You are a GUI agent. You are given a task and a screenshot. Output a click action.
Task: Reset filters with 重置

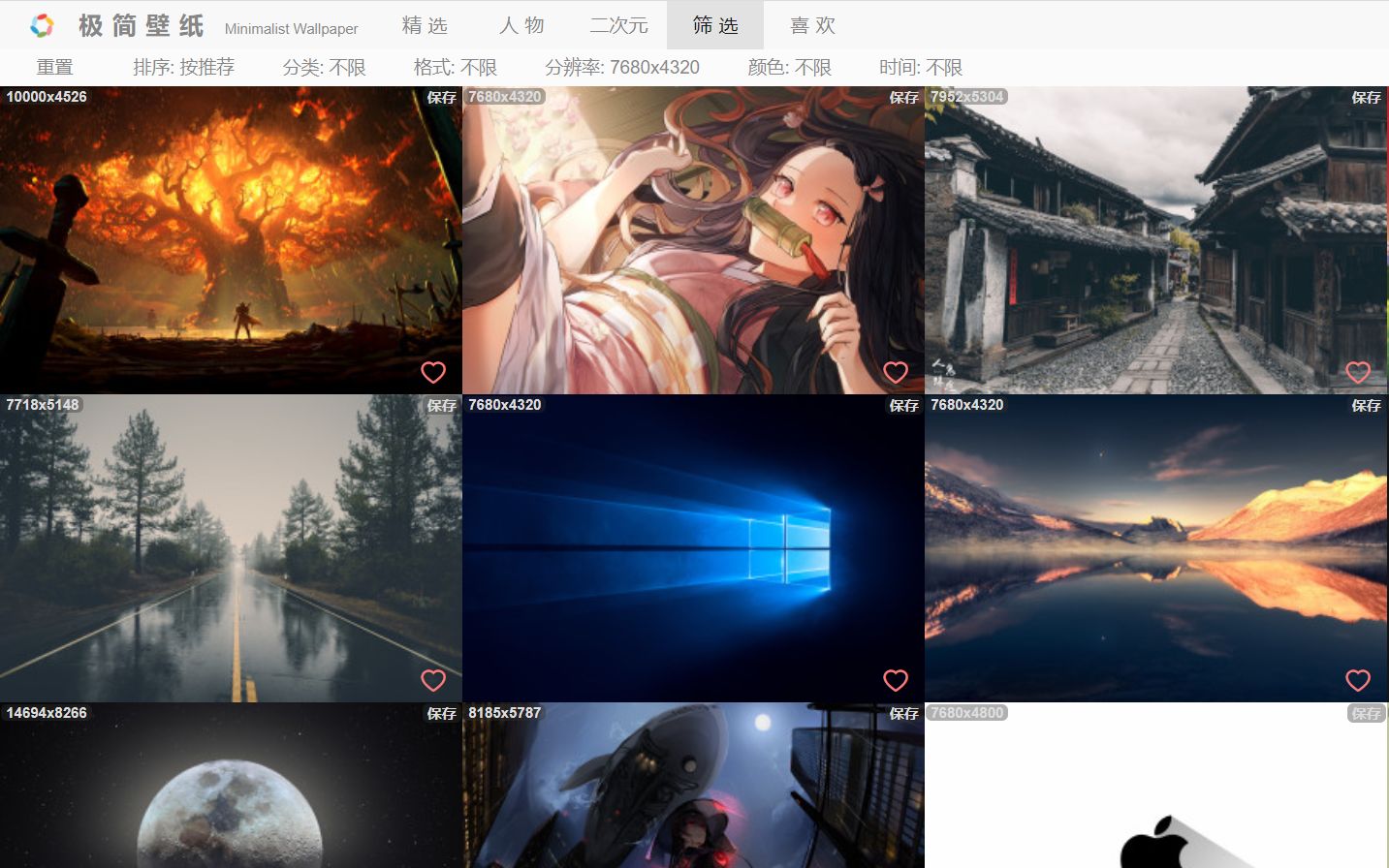(x=55, y=67)
